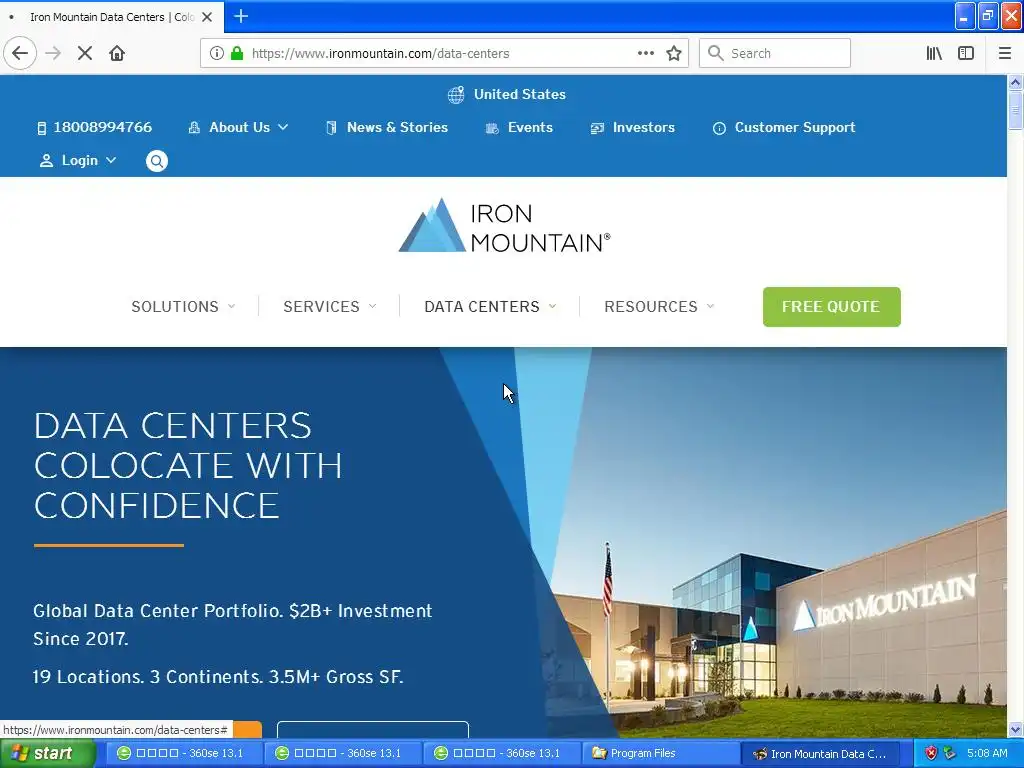1024x768 pixels.
Task: Switch to first 360se 13.1 taskbar item
Action: pos(184,754)
